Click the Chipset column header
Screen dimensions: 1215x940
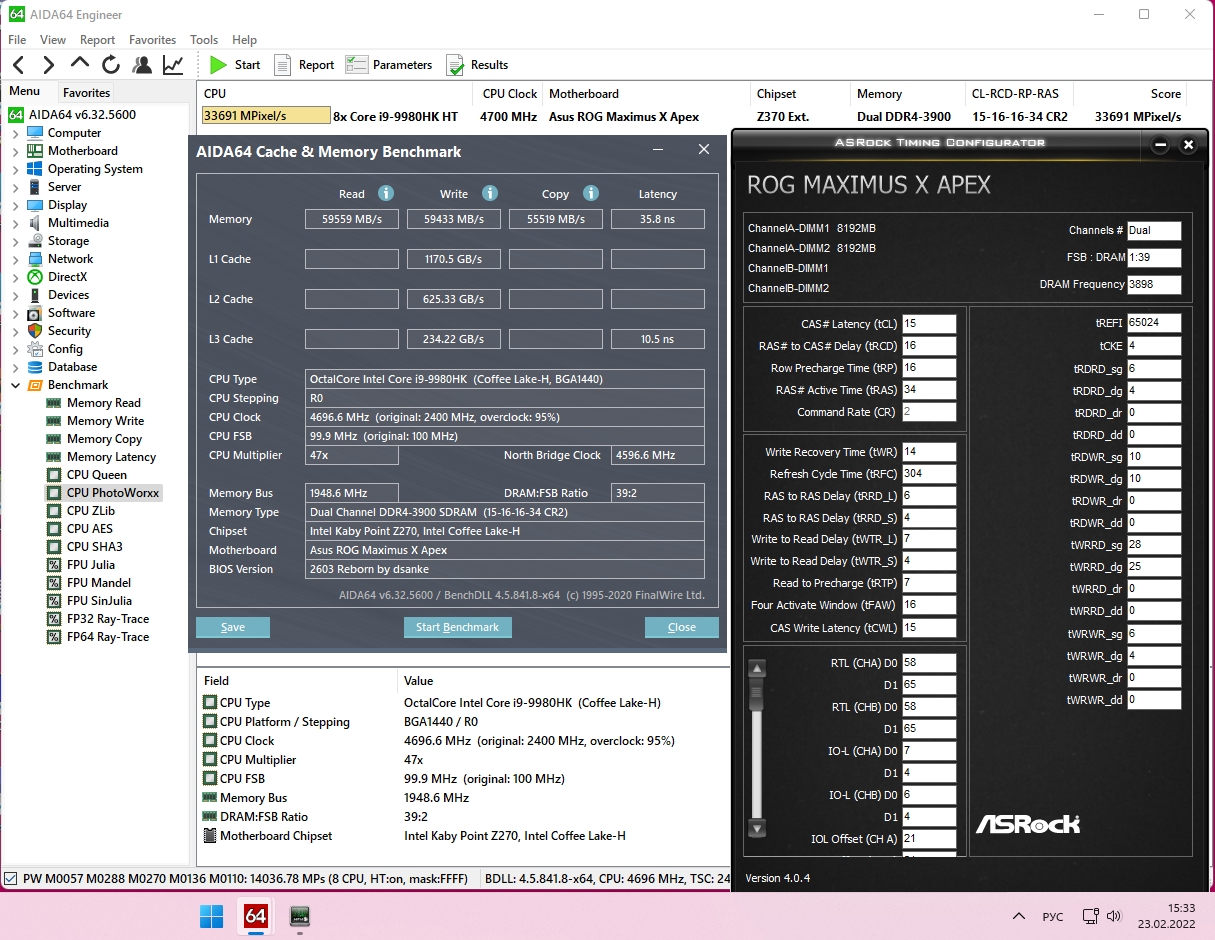[777, 94]
